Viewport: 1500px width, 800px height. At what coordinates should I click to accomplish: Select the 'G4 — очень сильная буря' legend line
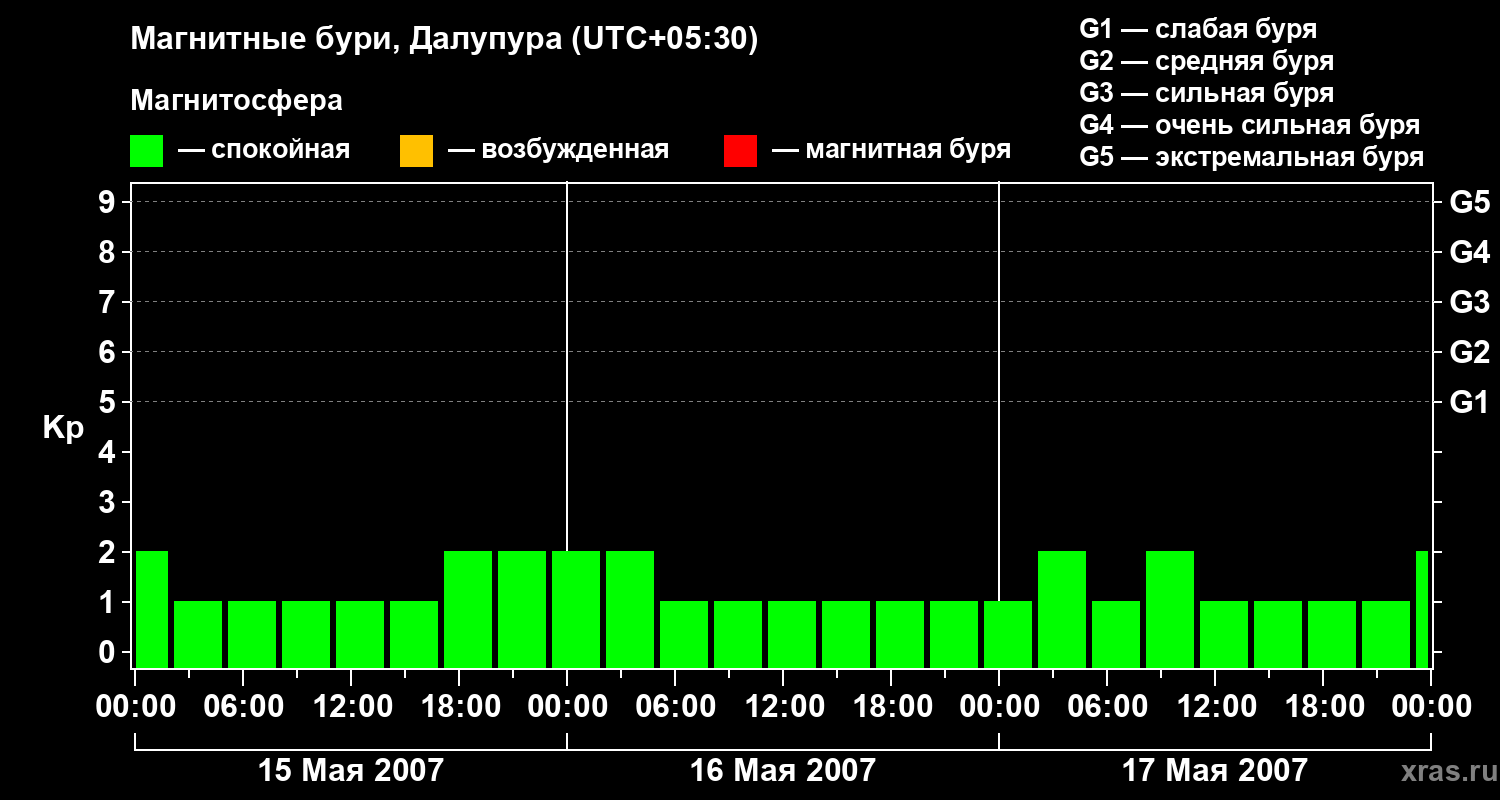1250,125
